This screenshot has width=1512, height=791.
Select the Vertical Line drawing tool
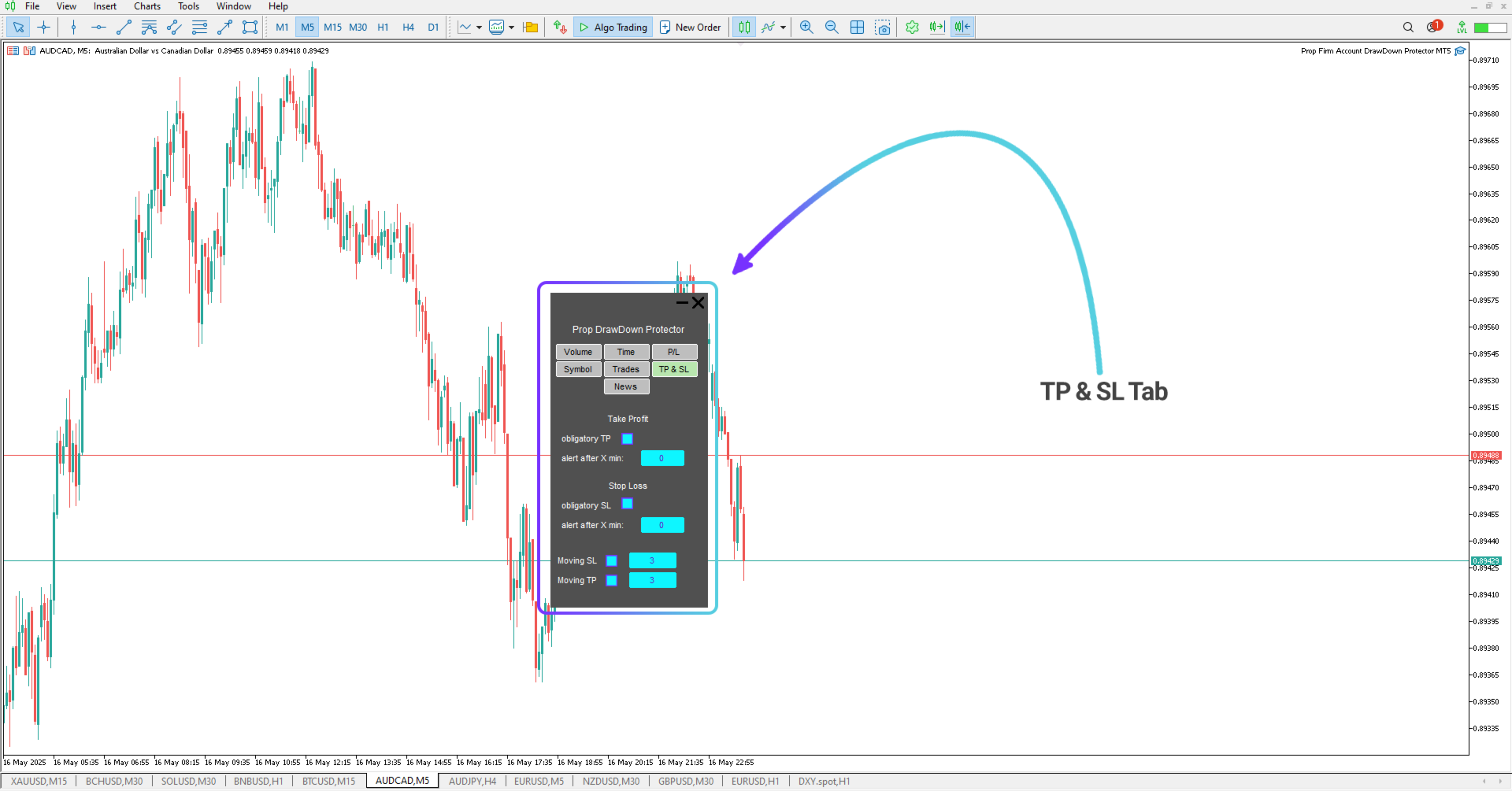(73, 28)
